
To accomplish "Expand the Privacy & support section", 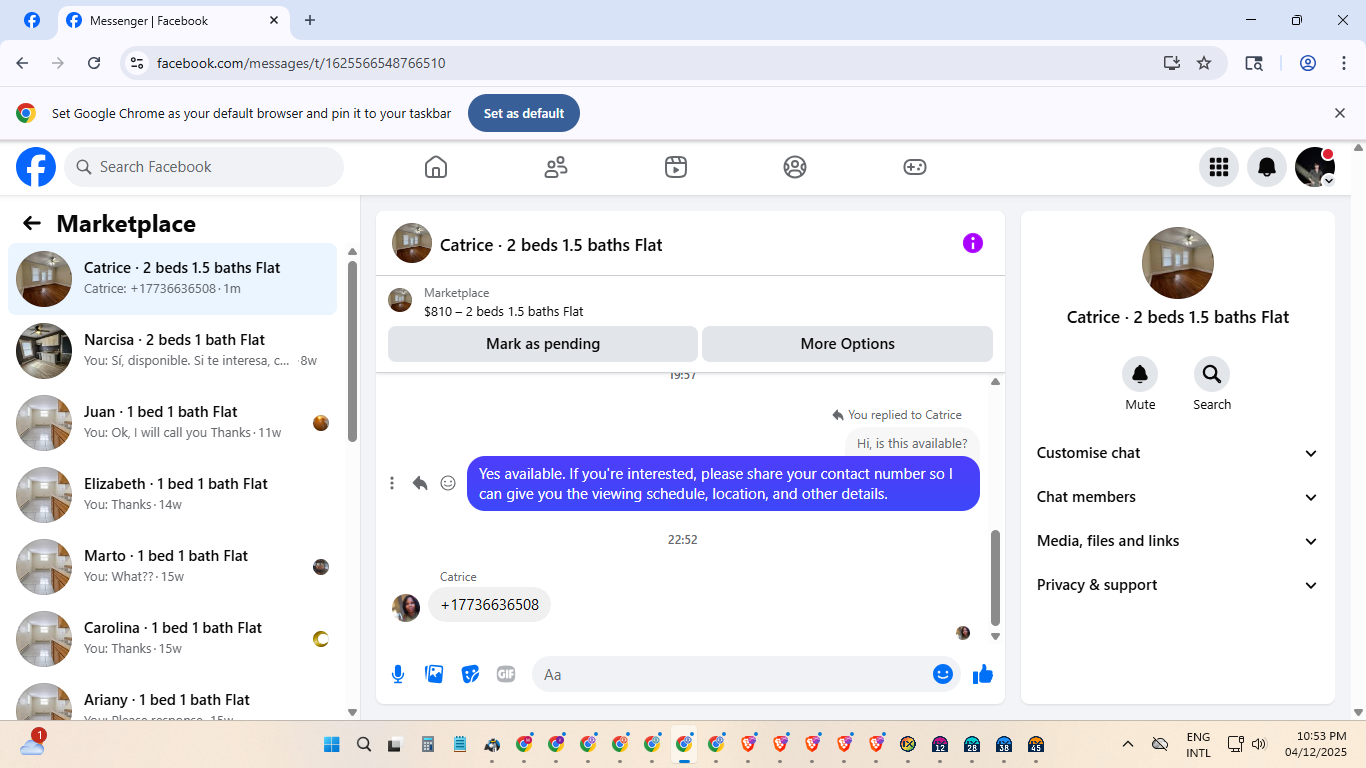I will pyautogui.click(x=1178, y=585).
